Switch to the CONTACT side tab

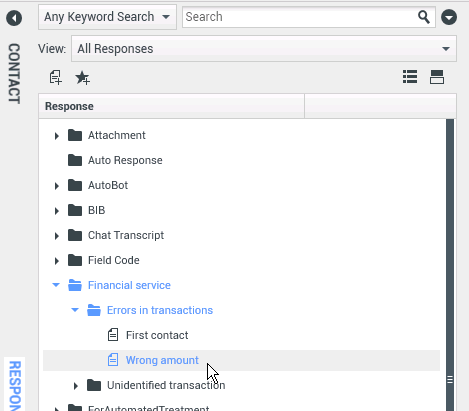(x=14, y=73)
